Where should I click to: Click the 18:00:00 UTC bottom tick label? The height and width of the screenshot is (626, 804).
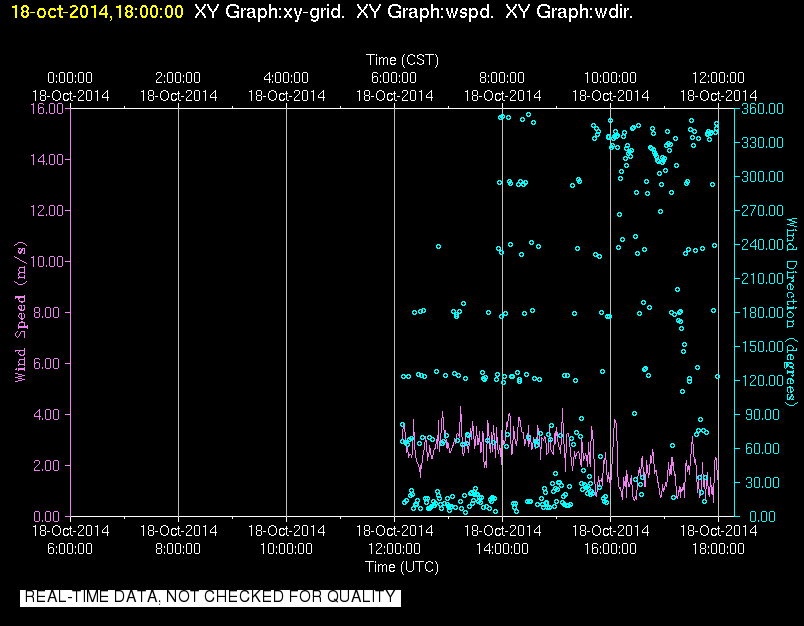[x=718, y=549]
